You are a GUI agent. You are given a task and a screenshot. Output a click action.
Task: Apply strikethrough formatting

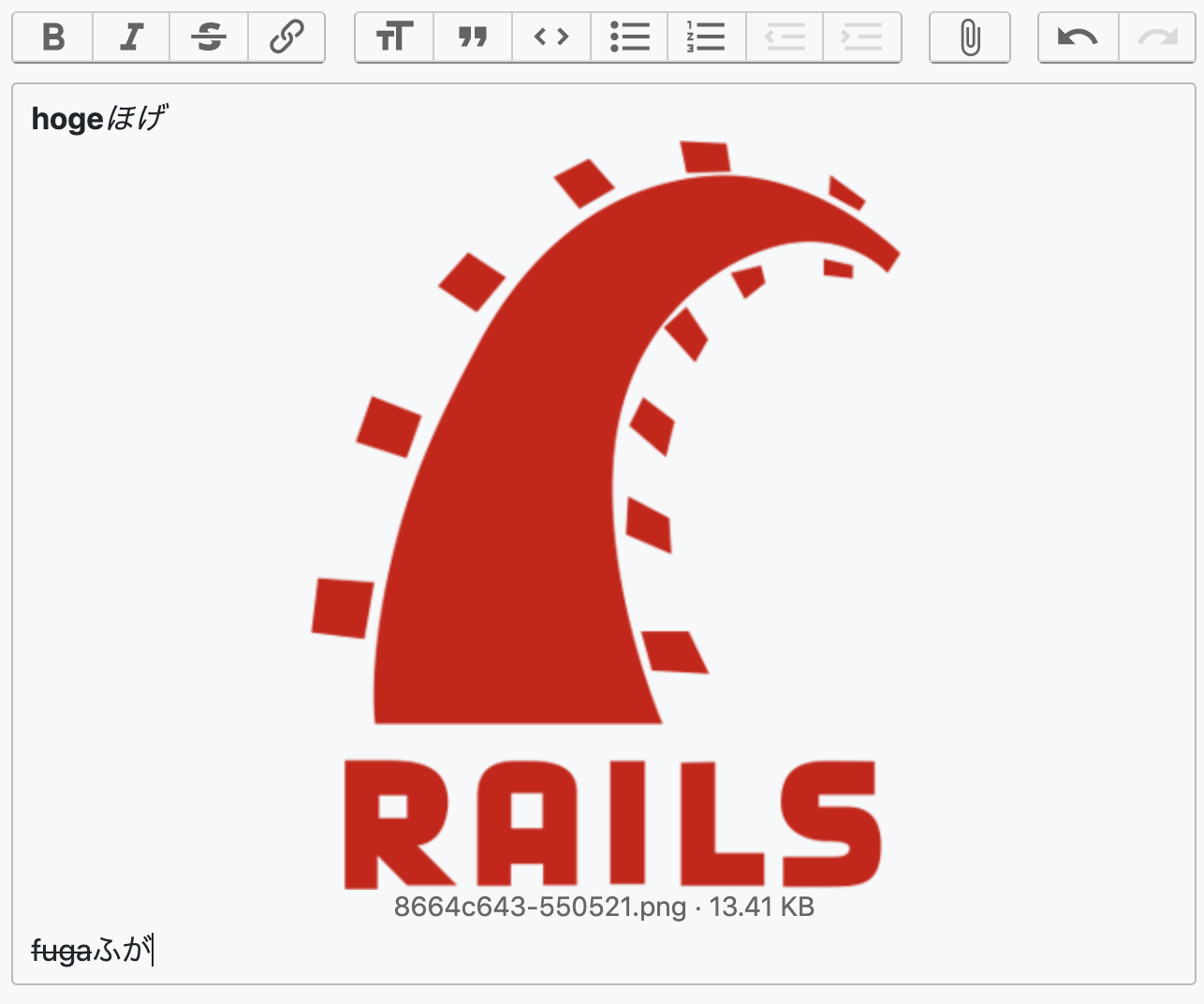click(x=209, y=37)
